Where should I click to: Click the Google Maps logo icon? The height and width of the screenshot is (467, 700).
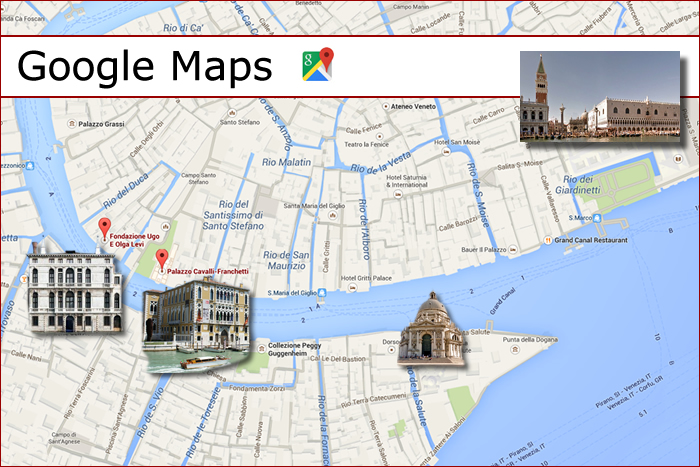318,64
